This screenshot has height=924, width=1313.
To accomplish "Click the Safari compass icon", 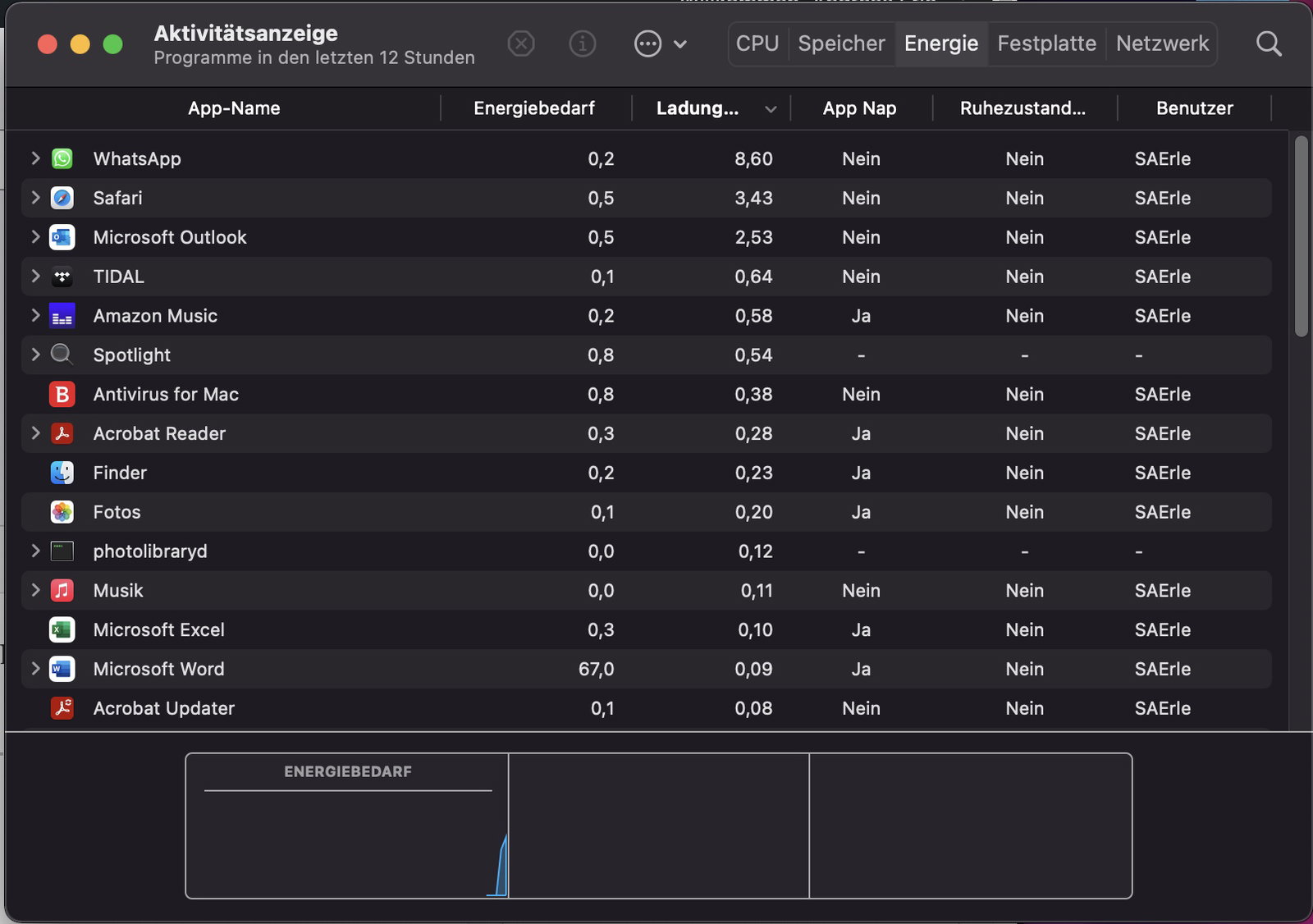I will 62,199.
